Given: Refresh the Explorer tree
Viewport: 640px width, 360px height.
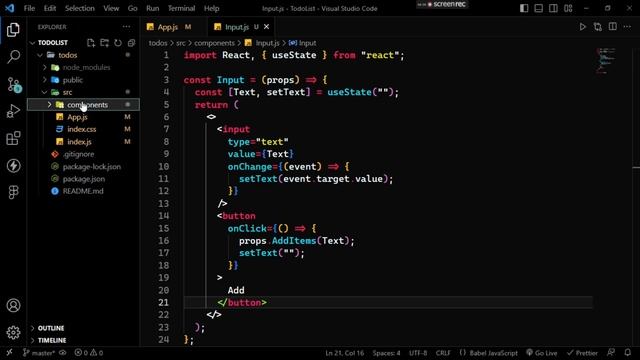Looking at the screenshot, I should coord(118,42).
